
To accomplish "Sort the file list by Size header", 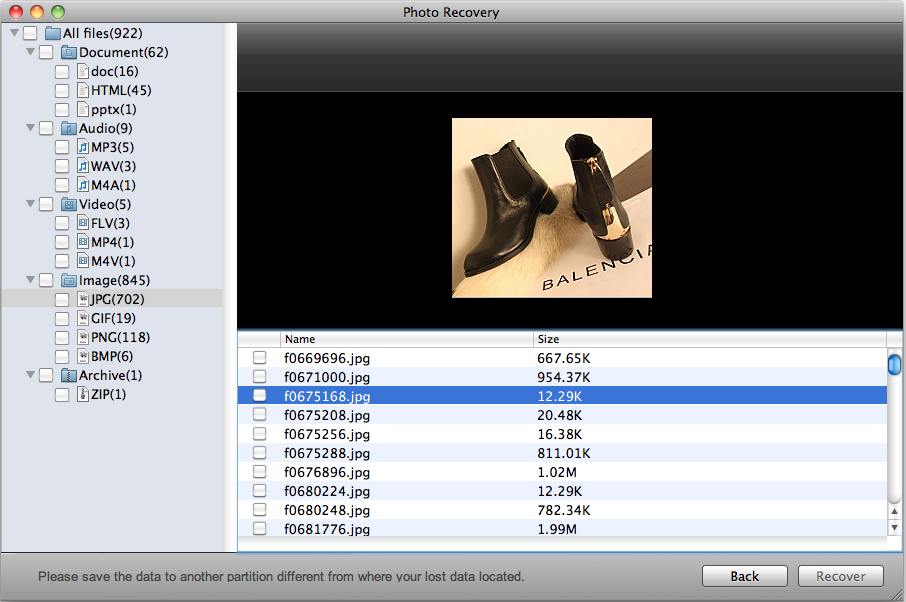I will pyautogui.click(x=710, y=339).
